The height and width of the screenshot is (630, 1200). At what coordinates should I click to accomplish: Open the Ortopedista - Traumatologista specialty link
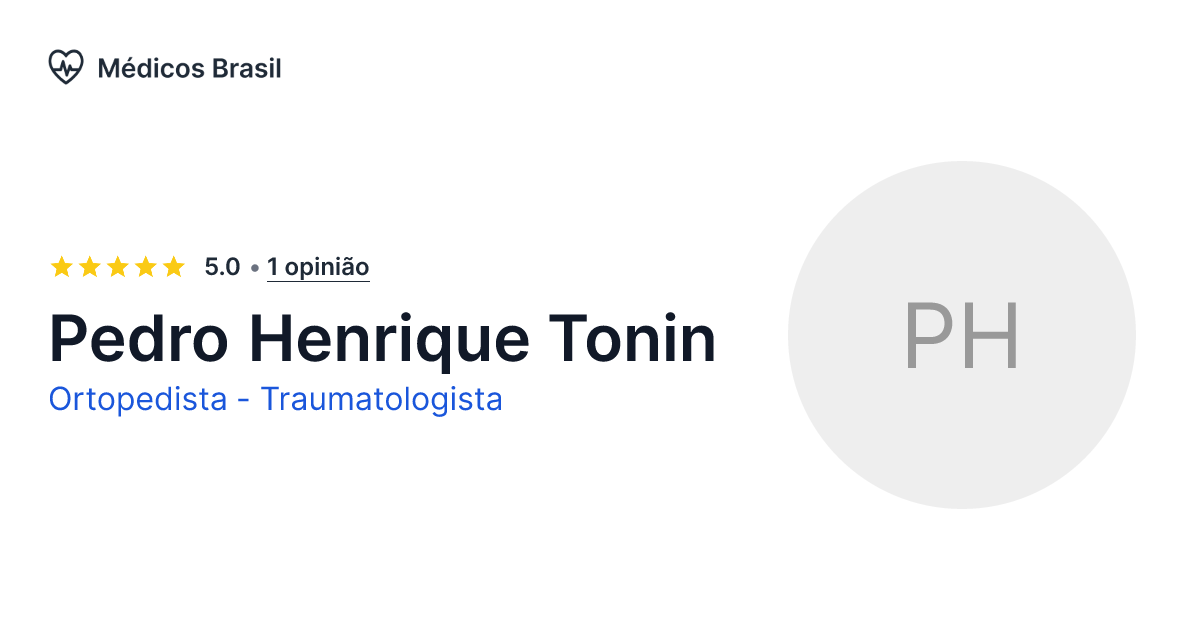[276, 399]
